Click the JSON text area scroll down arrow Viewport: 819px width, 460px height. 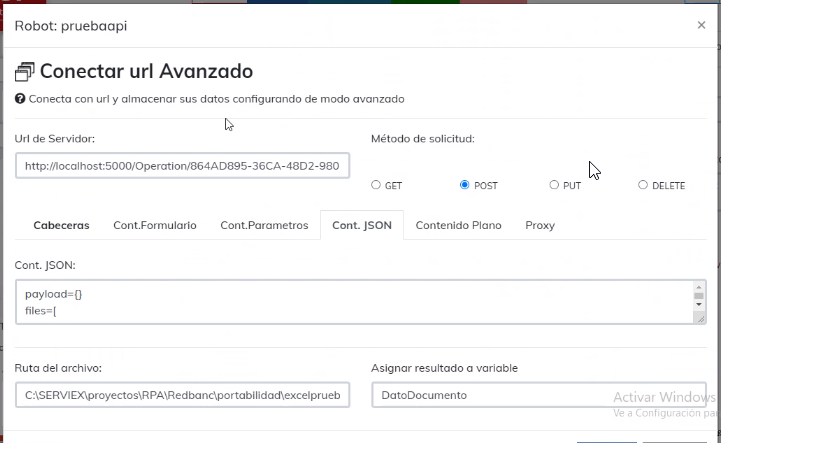pyautogui.click(x=699, y=304)
